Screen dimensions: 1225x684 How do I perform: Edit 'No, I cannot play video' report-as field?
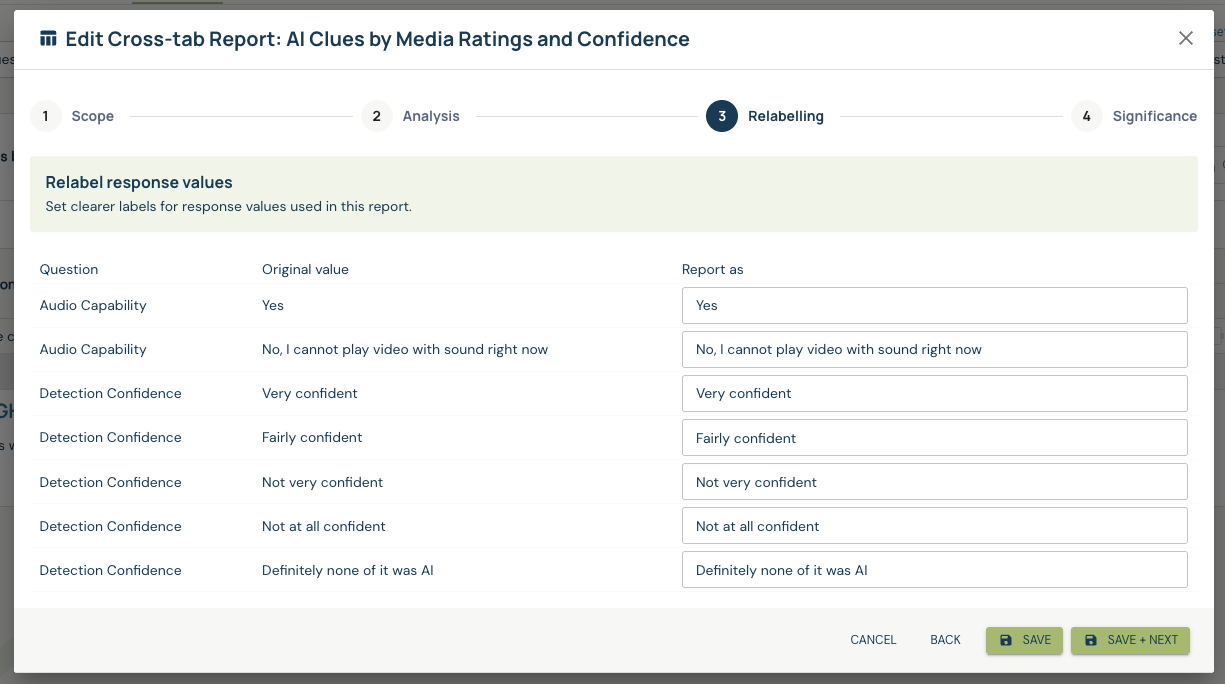(x=934, y=349)
